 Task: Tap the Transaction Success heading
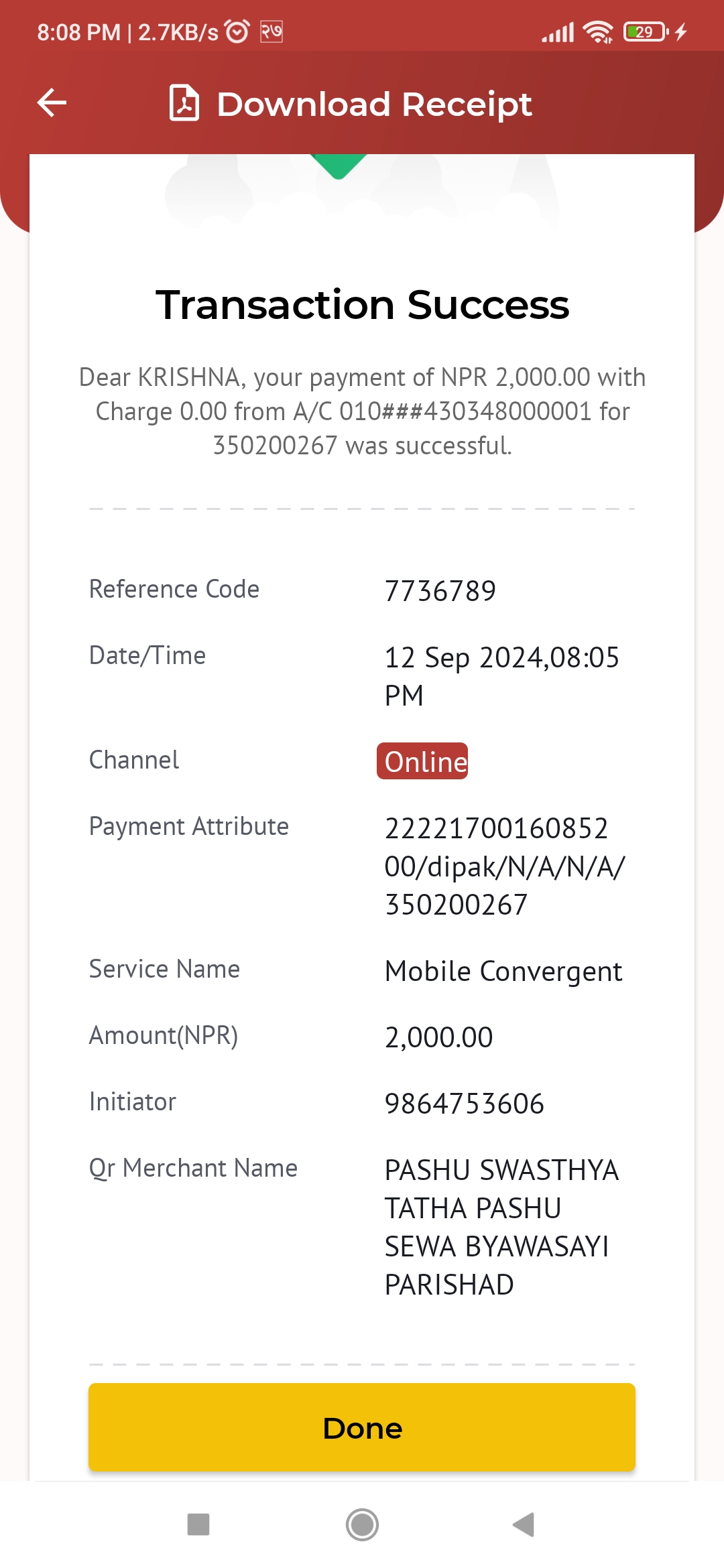coord(363,305)
